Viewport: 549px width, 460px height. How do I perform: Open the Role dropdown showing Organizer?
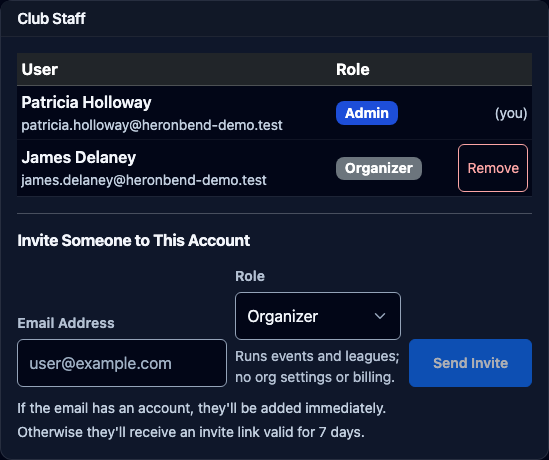point(318,316)
